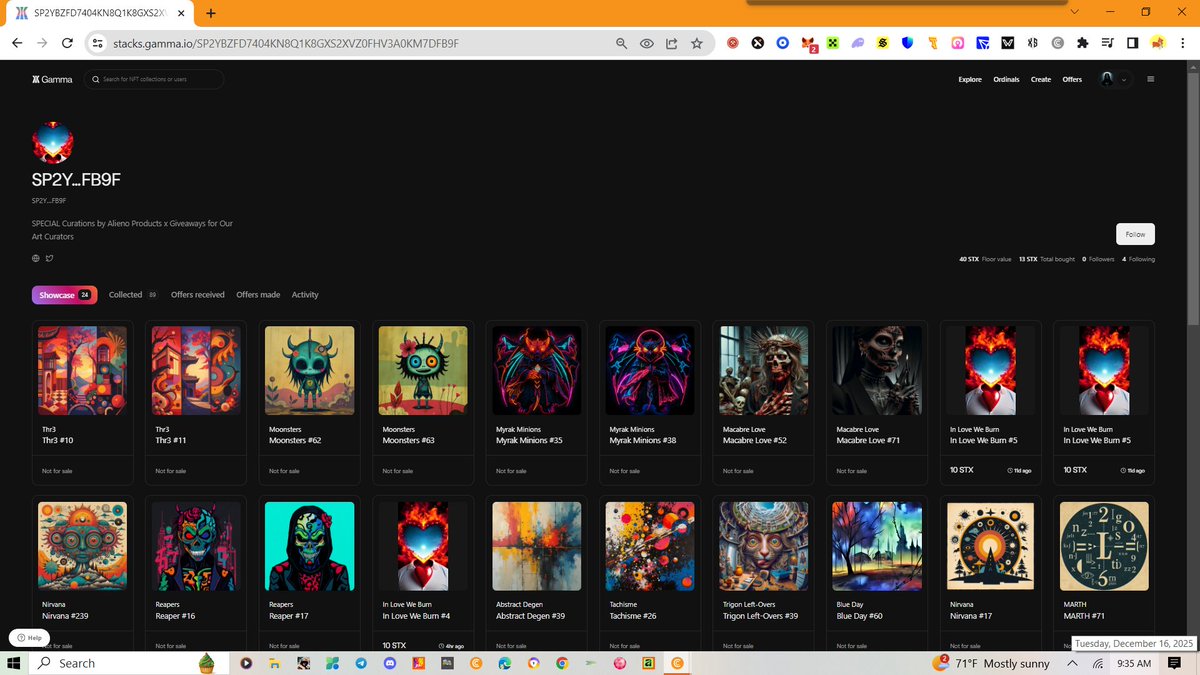Click the 0 Followers count
1200x675 pixels.
pos(1098,259)
